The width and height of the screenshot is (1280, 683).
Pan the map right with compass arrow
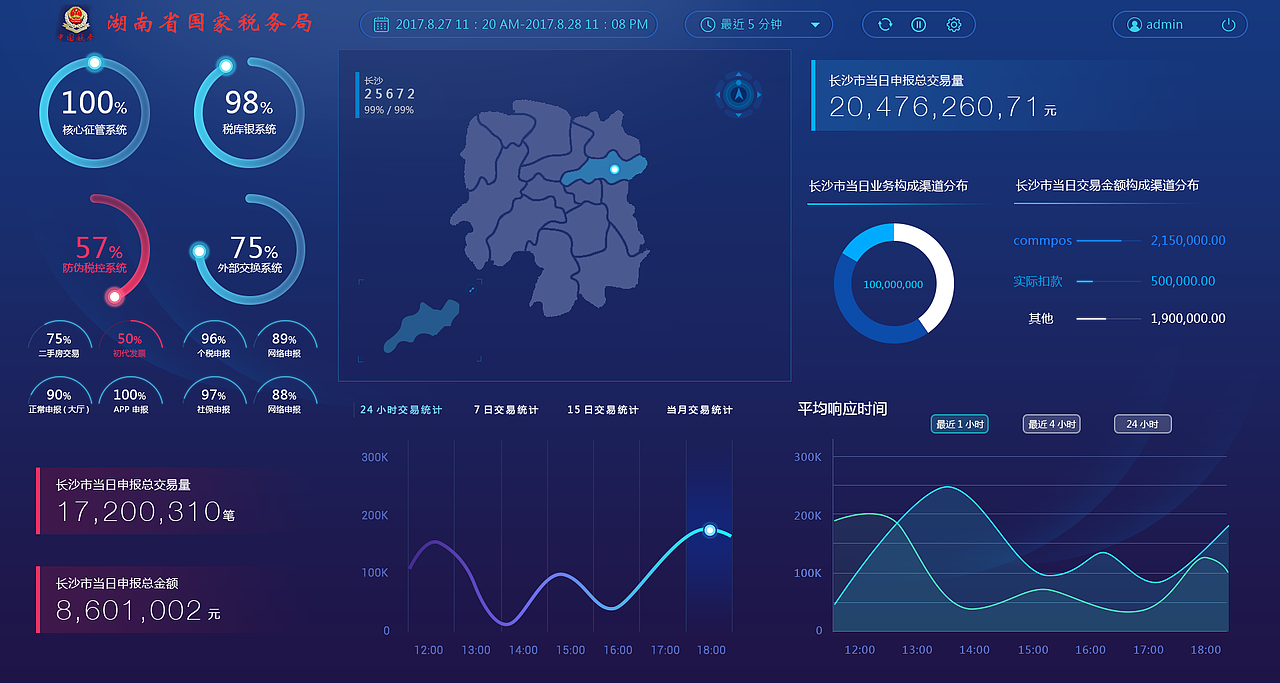pos(758,95)
